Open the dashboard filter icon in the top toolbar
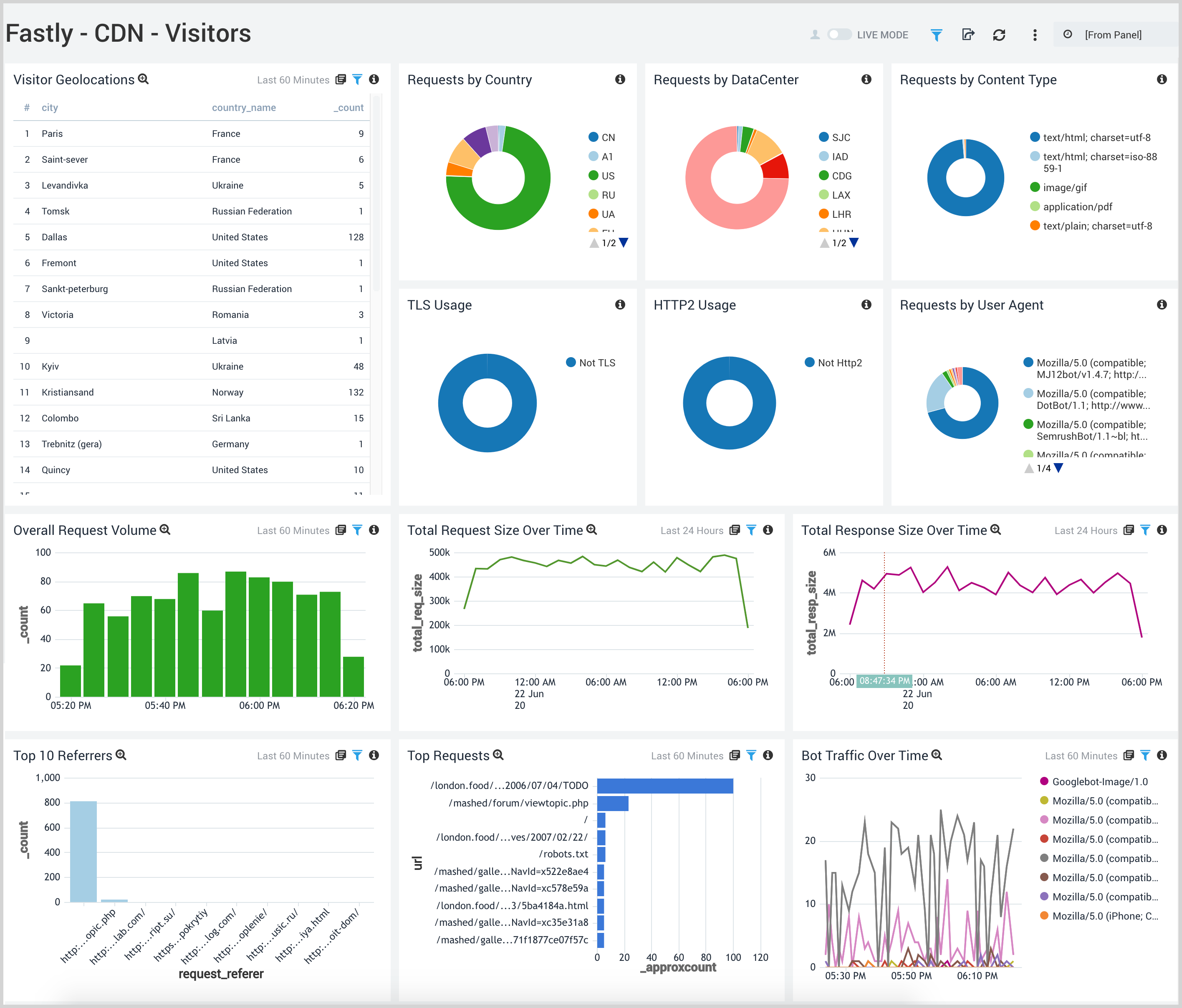1182x1008 pixels. (936, 35)
